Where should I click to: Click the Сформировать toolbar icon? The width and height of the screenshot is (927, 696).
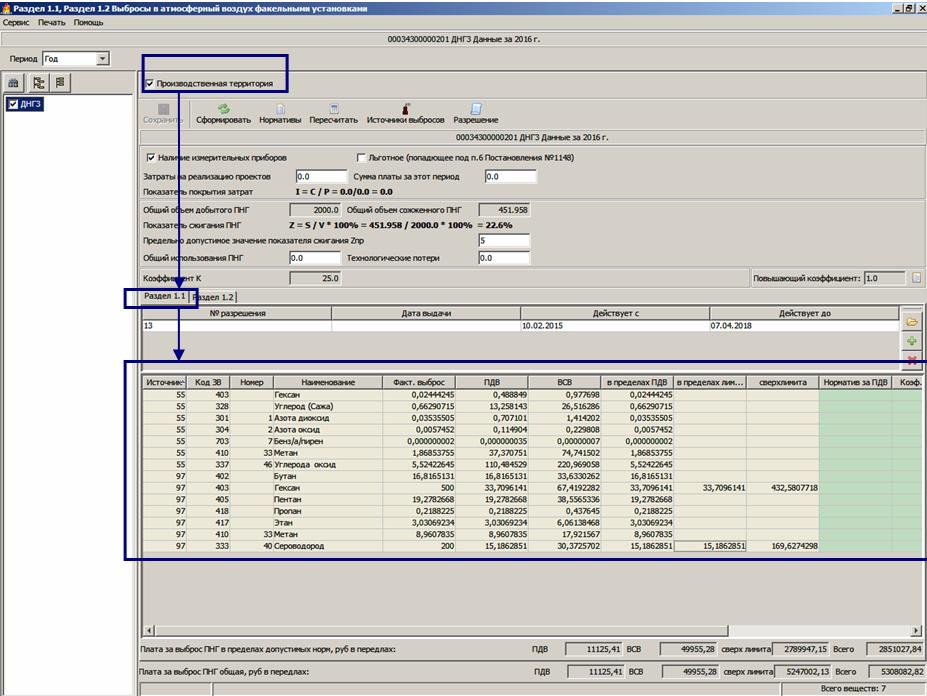[x=223, y=108]
